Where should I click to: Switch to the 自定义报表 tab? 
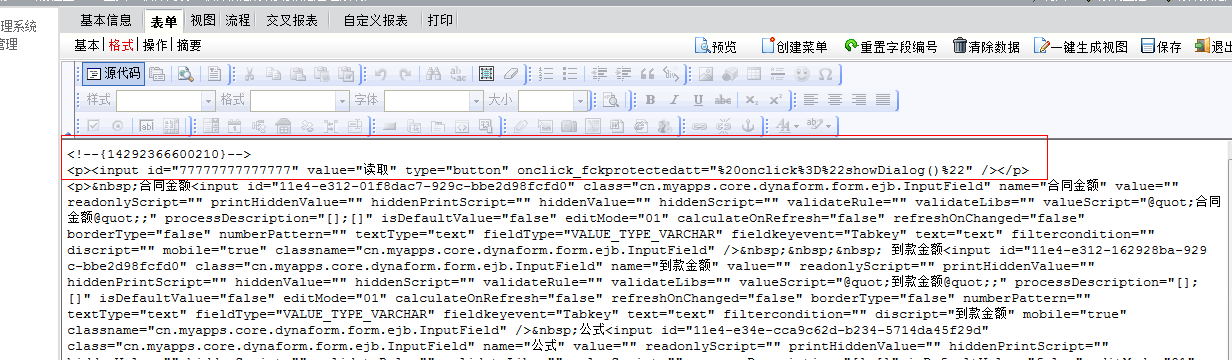pyautogui.click(x=375, y=20)
